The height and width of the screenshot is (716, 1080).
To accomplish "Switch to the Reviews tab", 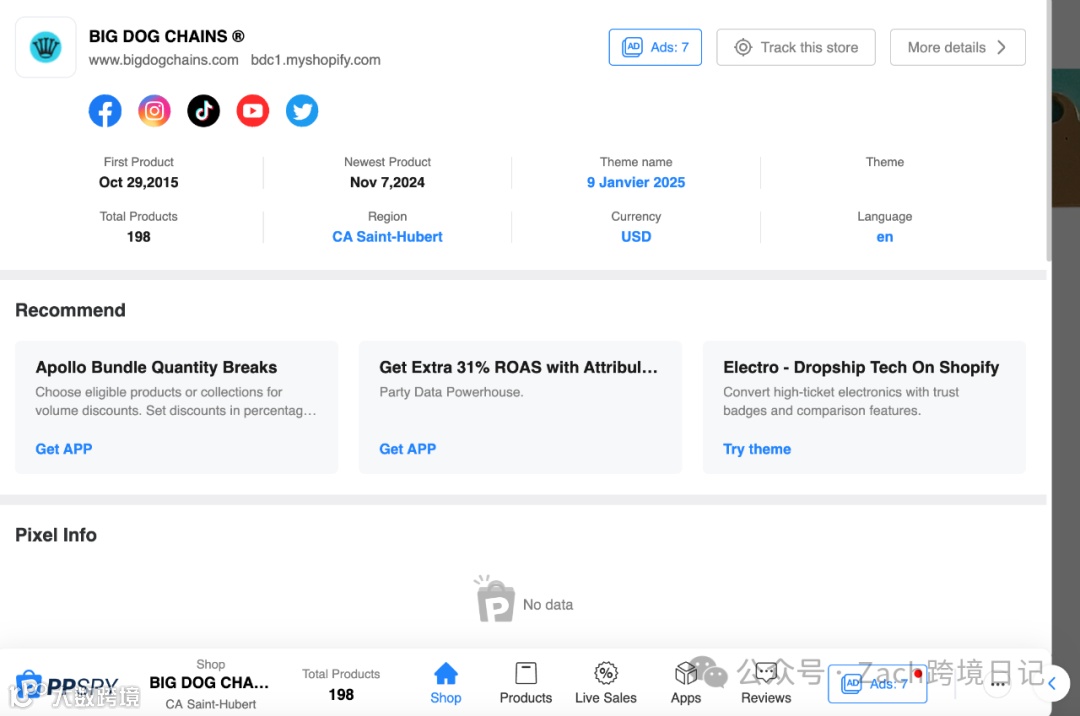I will click(766, 683).
